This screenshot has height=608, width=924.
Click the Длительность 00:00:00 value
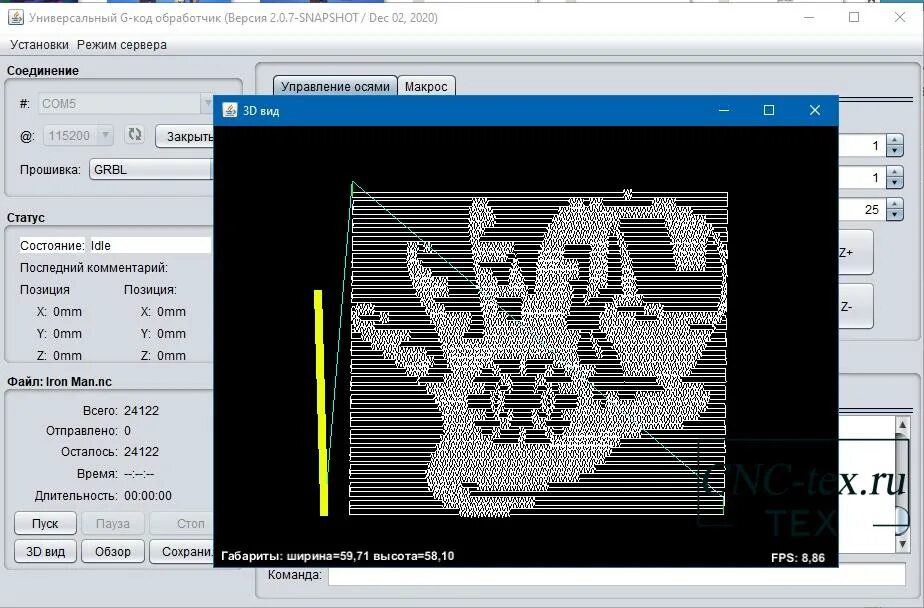pos(148,496)
